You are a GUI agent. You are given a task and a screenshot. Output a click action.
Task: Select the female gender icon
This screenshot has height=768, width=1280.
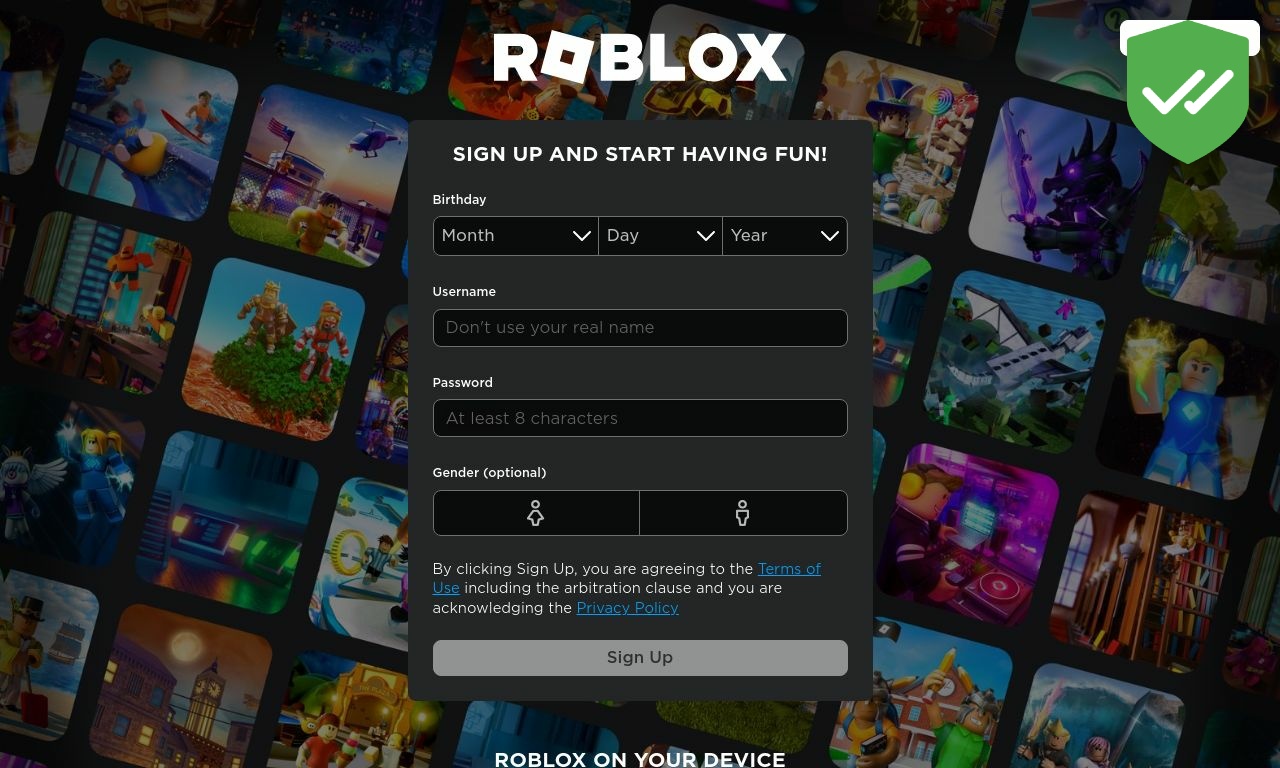(x=536, y=513)
